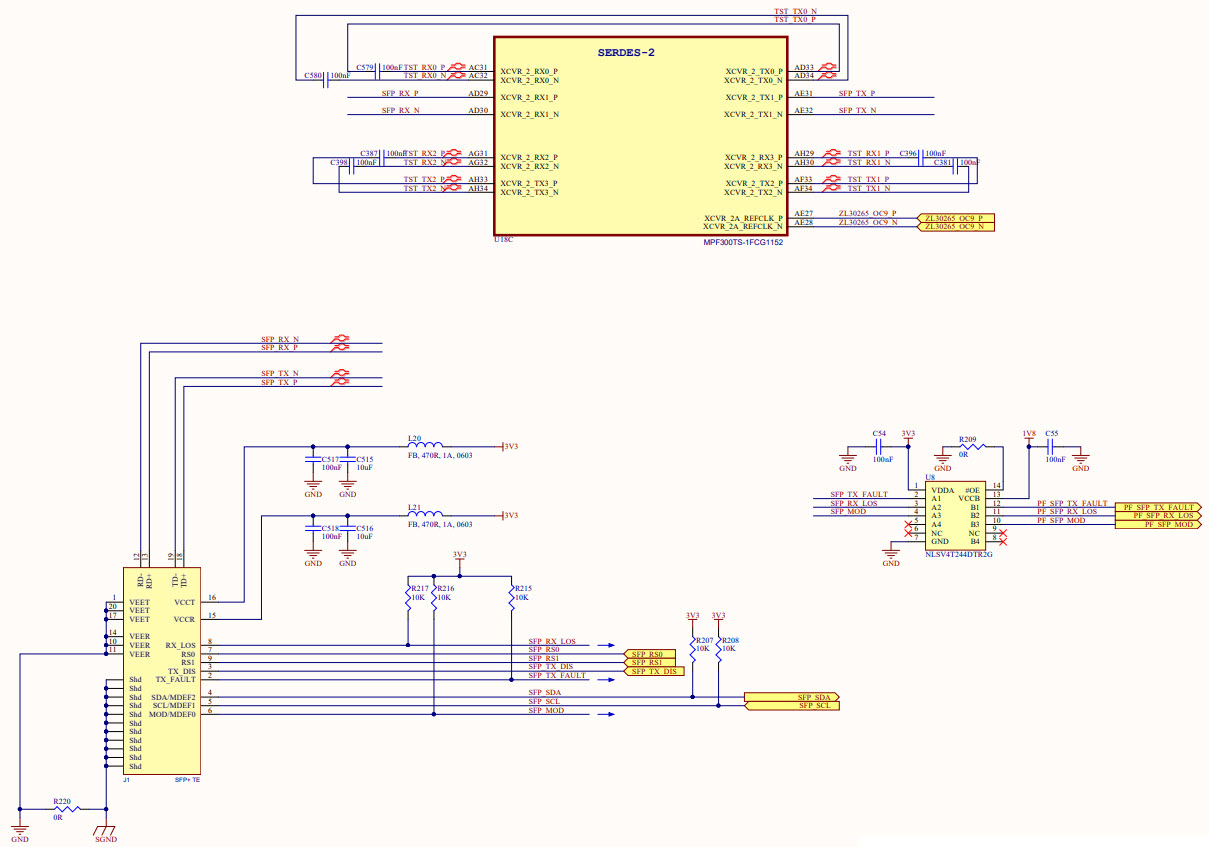
Task: Click the PF_SFP_TX_FAULT port flag
Action: (x=1159, y=507)
